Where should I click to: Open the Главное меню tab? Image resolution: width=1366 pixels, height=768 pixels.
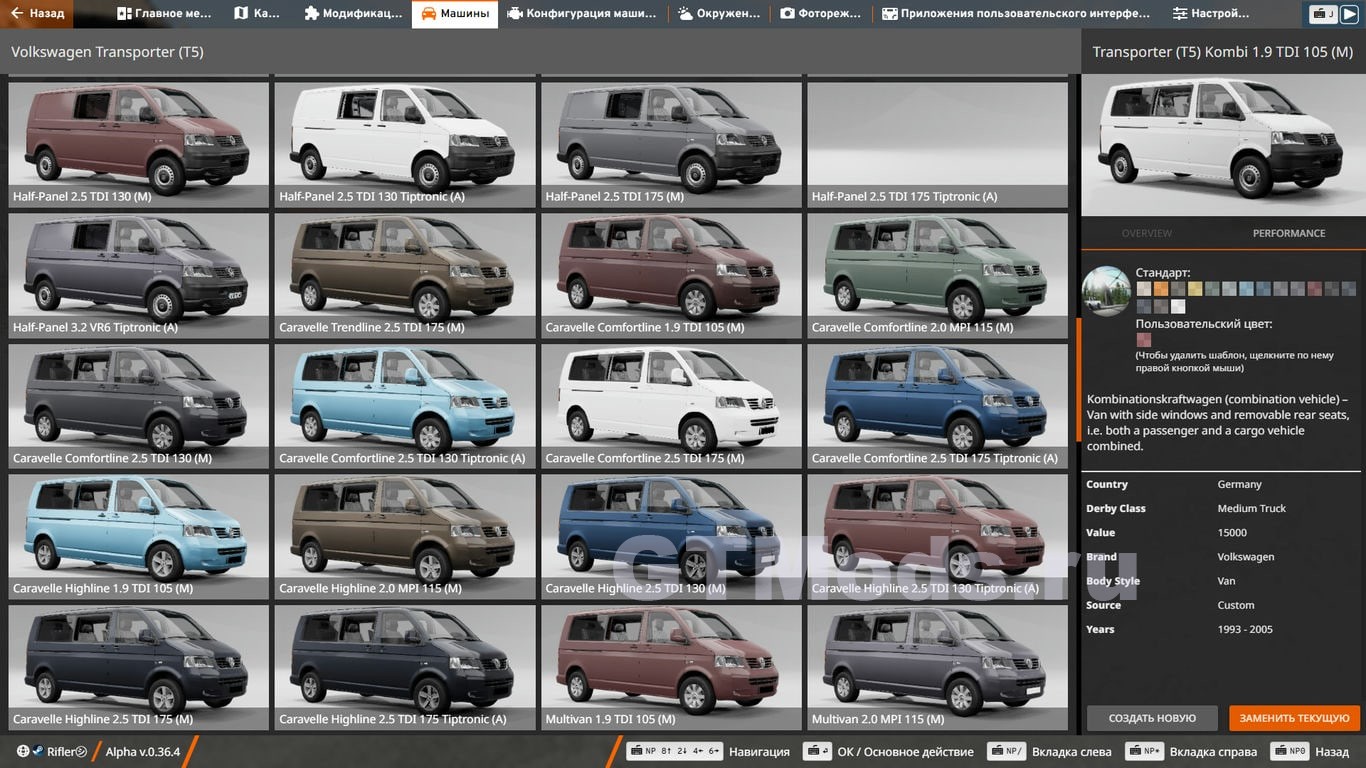164,14
